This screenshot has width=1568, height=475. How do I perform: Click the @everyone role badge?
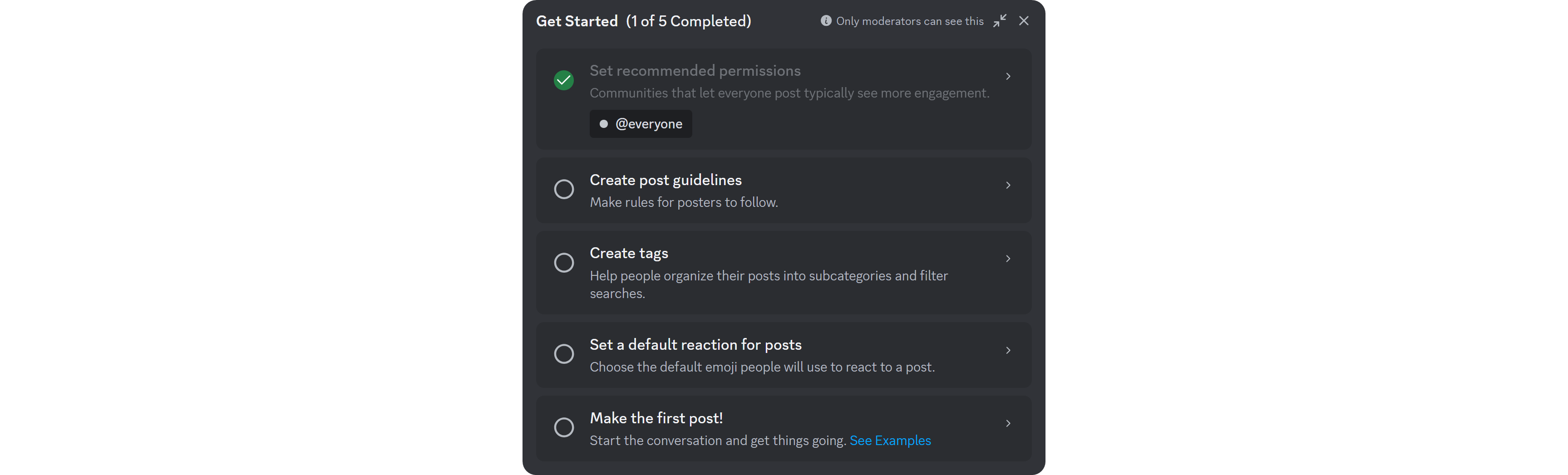click(x=641, y=123)
